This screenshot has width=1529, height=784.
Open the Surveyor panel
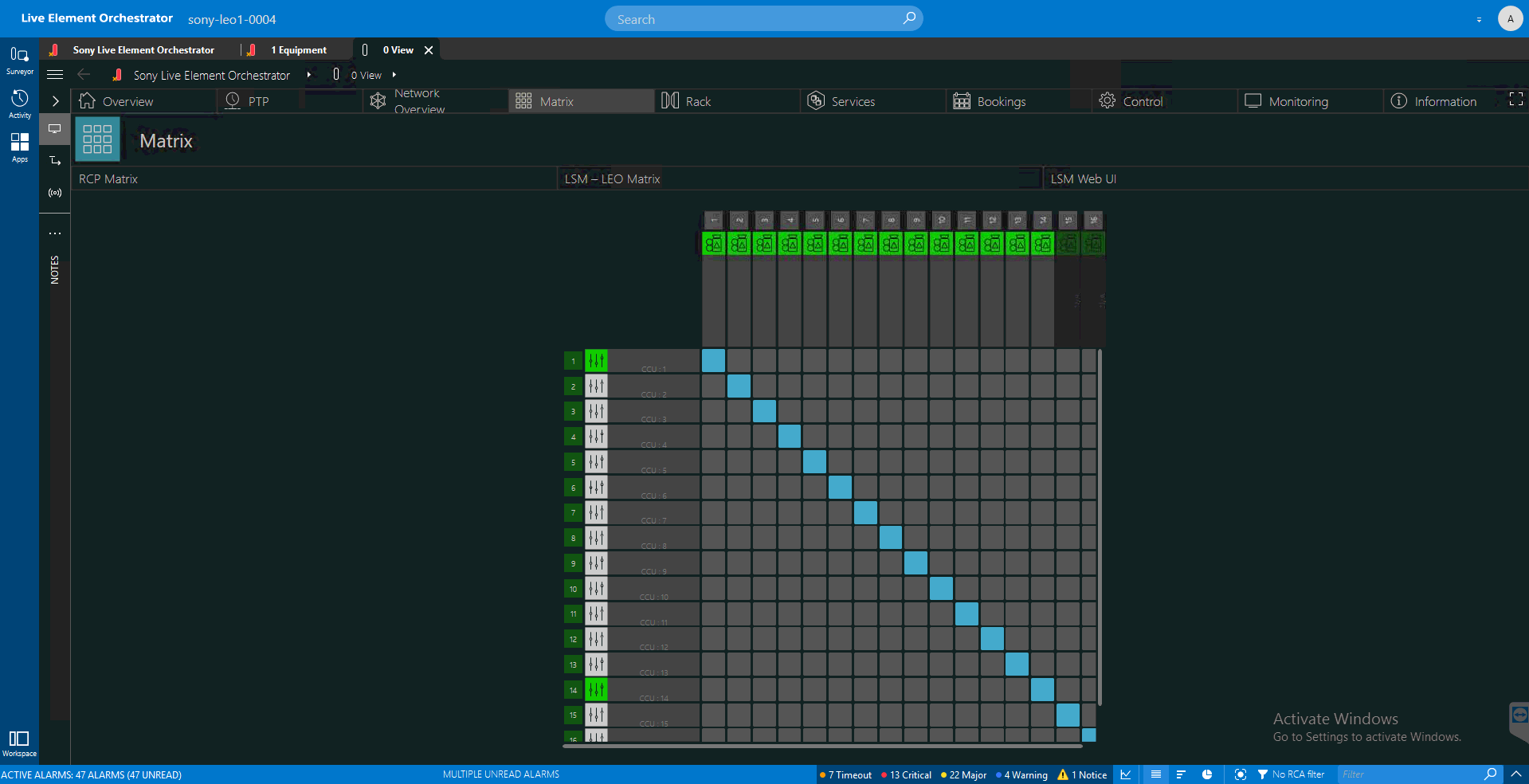pyautogui.click(x=19, y=60)
